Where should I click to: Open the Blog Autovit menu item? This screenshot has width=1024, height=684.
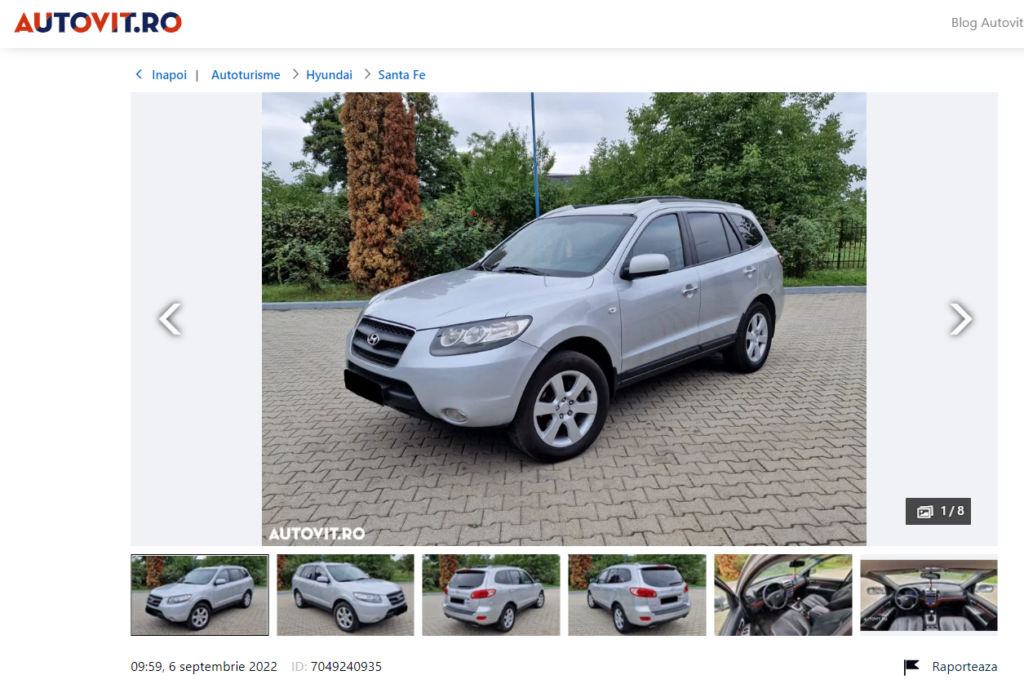click(x=987, y=23)
